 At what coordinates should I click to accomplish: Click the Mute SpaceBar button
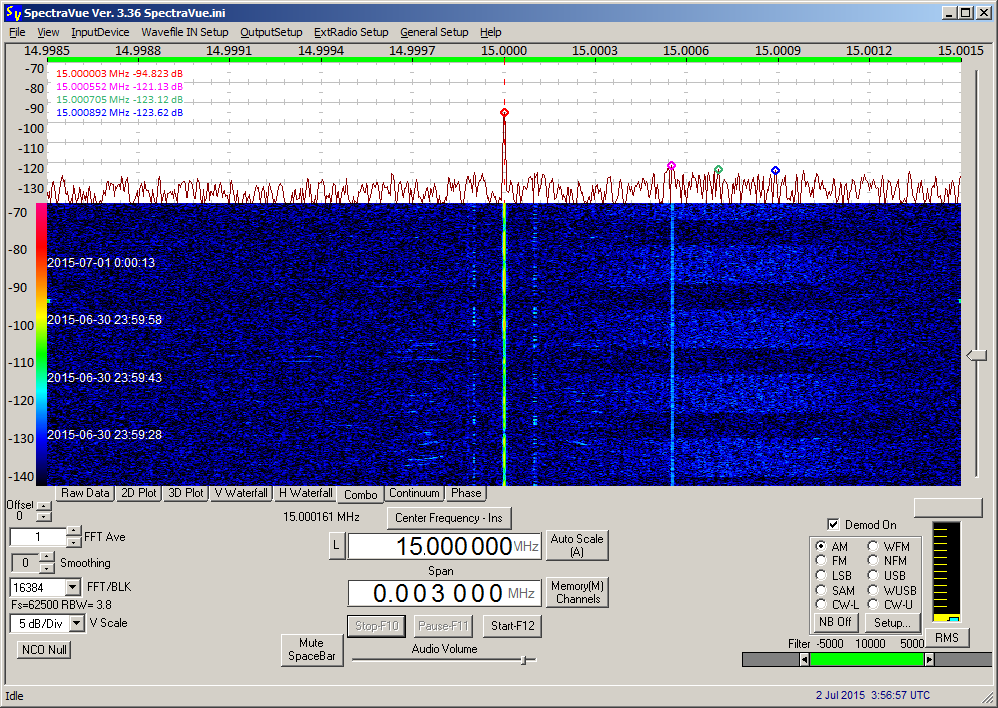pos(312,649)
